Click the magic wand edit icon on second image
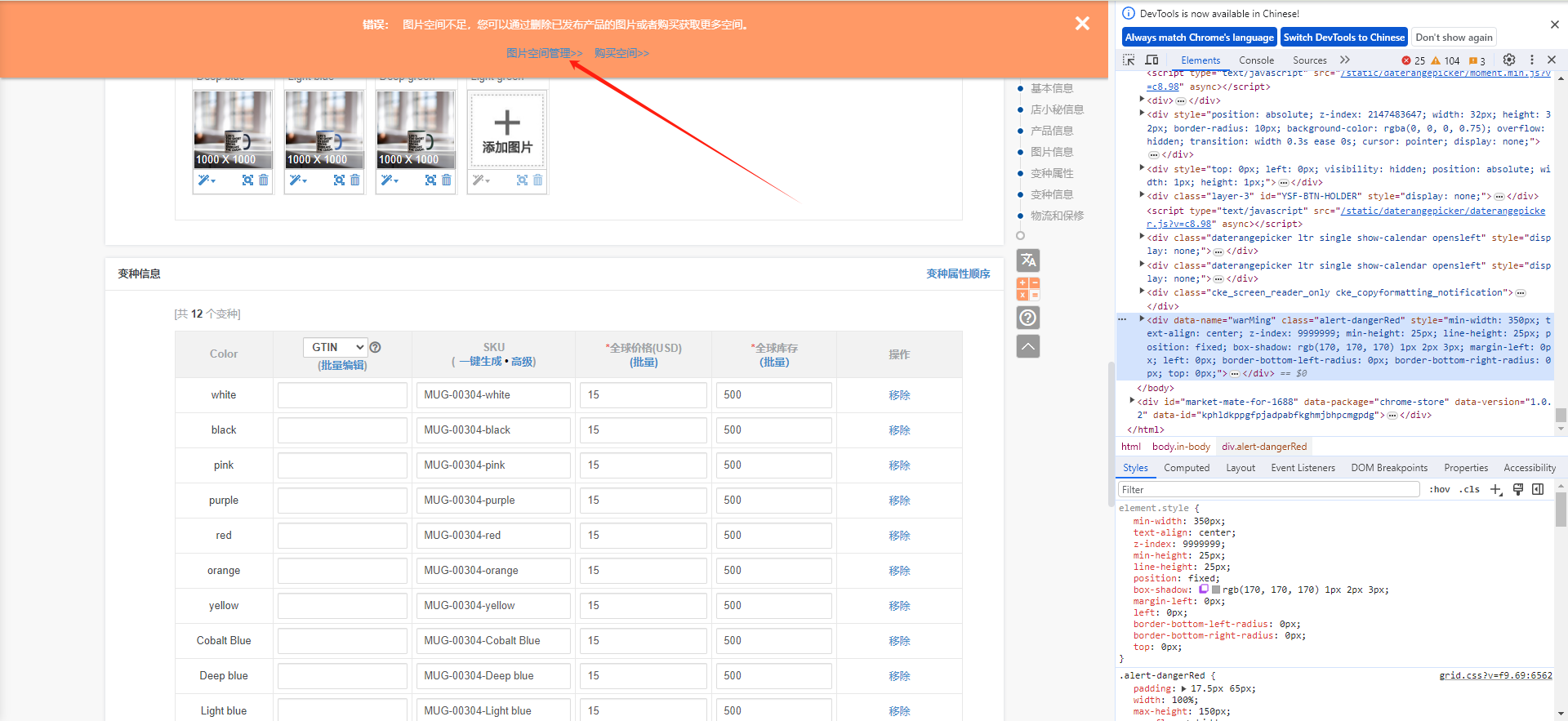 coord(296,180)
